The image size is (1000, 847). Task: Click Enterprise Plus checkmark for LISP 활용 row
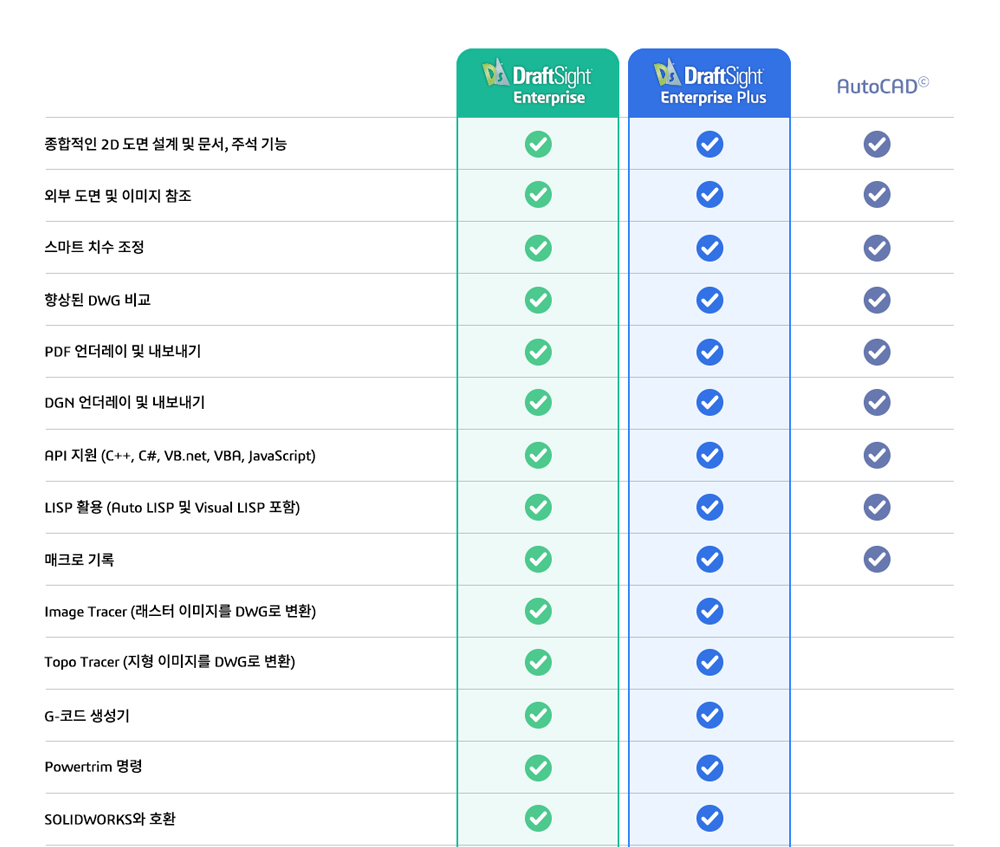point(710,507)
